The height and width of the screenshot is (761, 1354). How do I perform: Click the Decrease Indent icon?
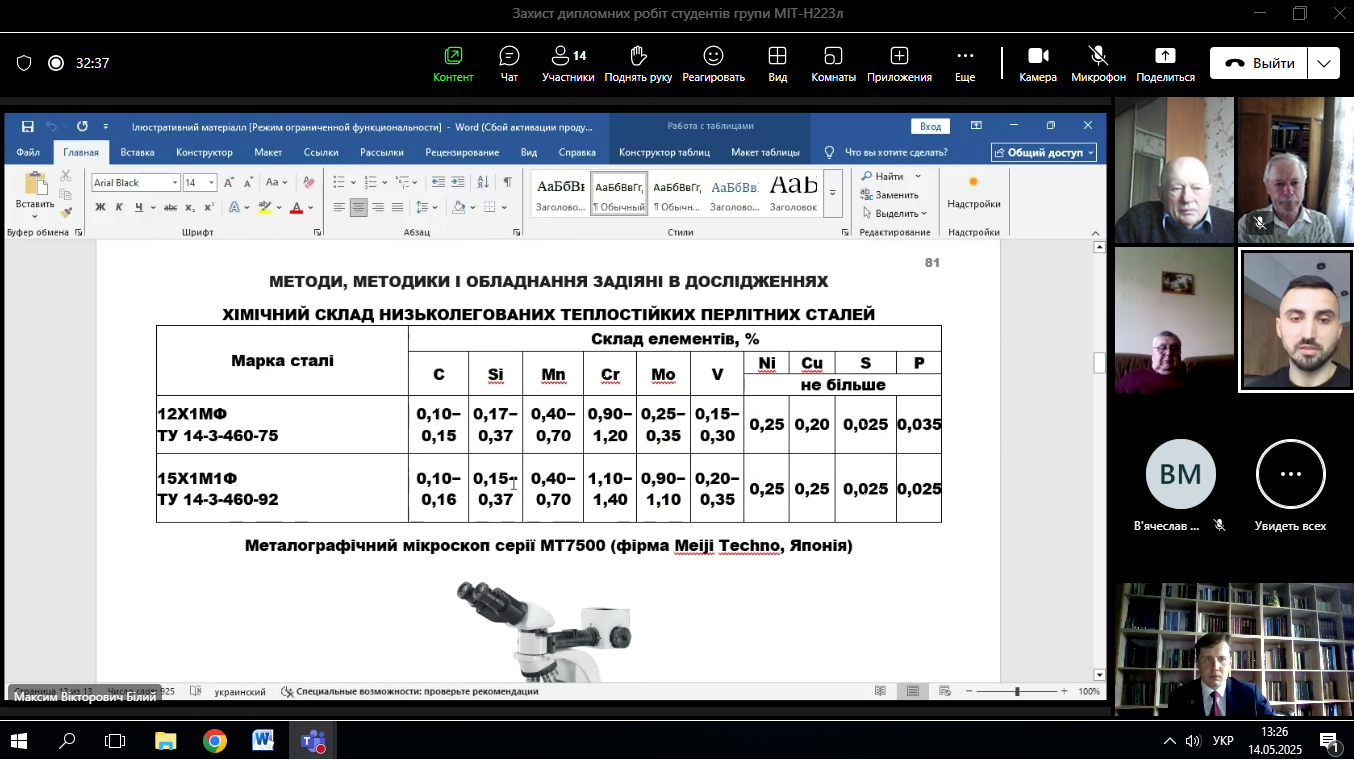click(437, 182)
